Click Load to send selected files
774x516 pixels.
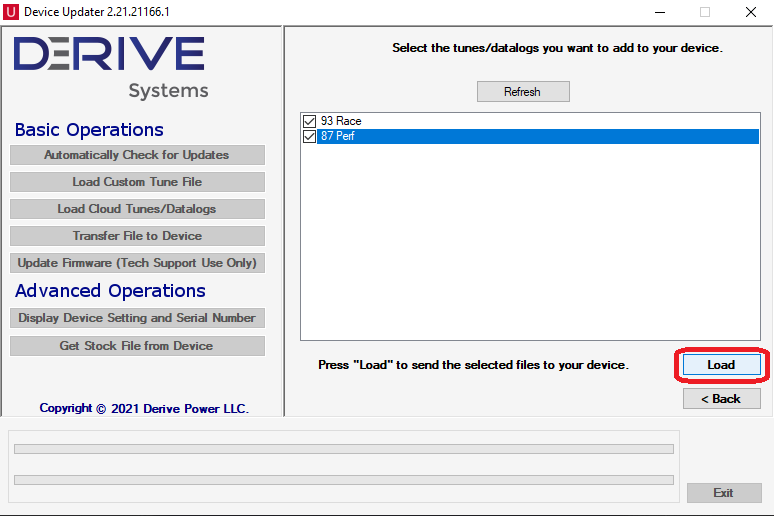(722, 365)
